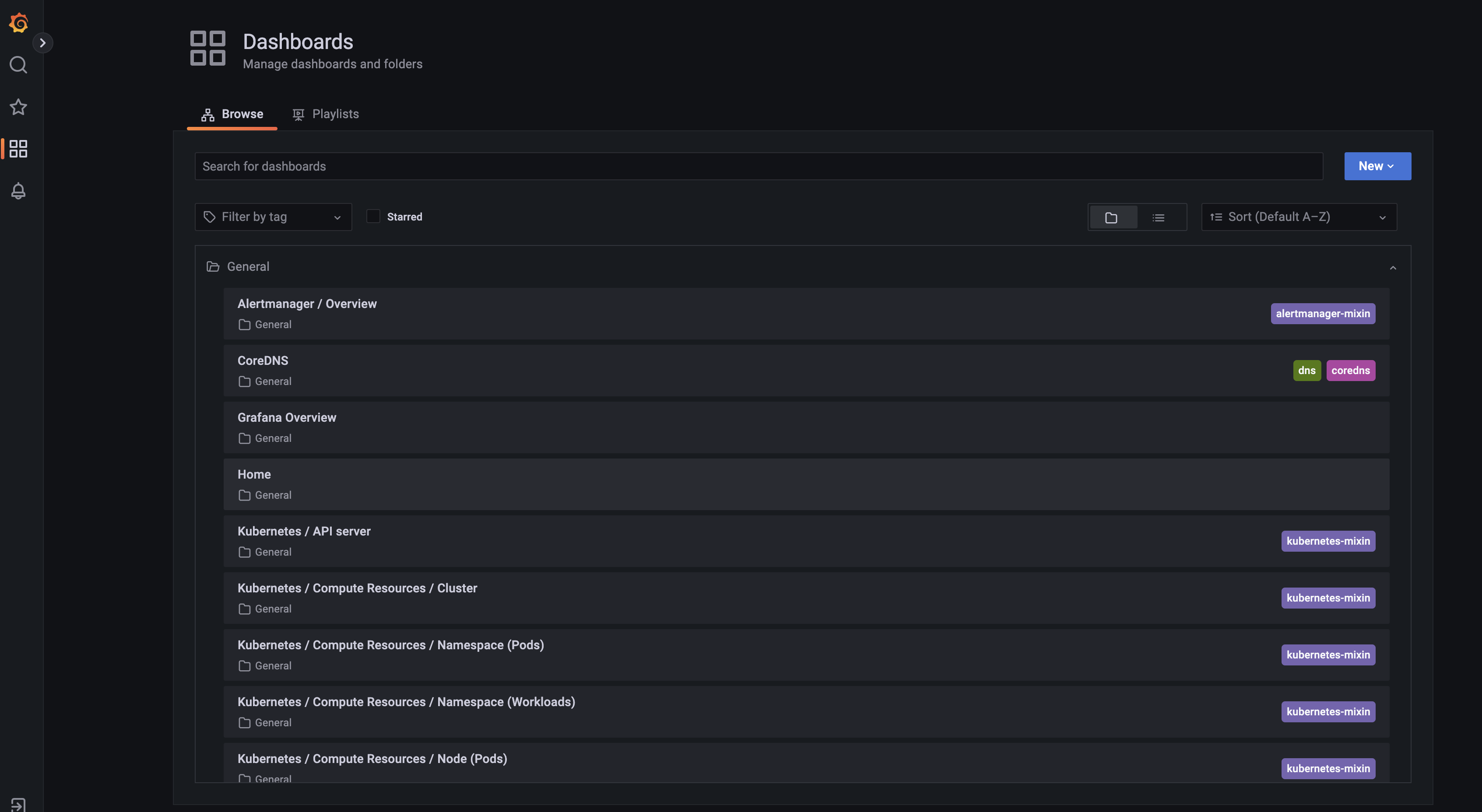Click kubernetes-mixin tag on API server row

click(1328, 541)
